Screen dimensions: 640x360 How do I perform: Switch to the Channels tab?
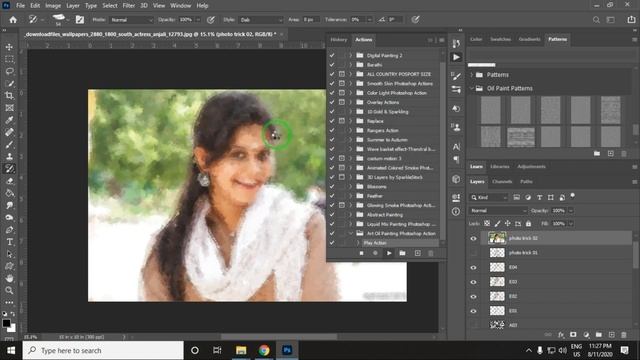click(502, 182)
